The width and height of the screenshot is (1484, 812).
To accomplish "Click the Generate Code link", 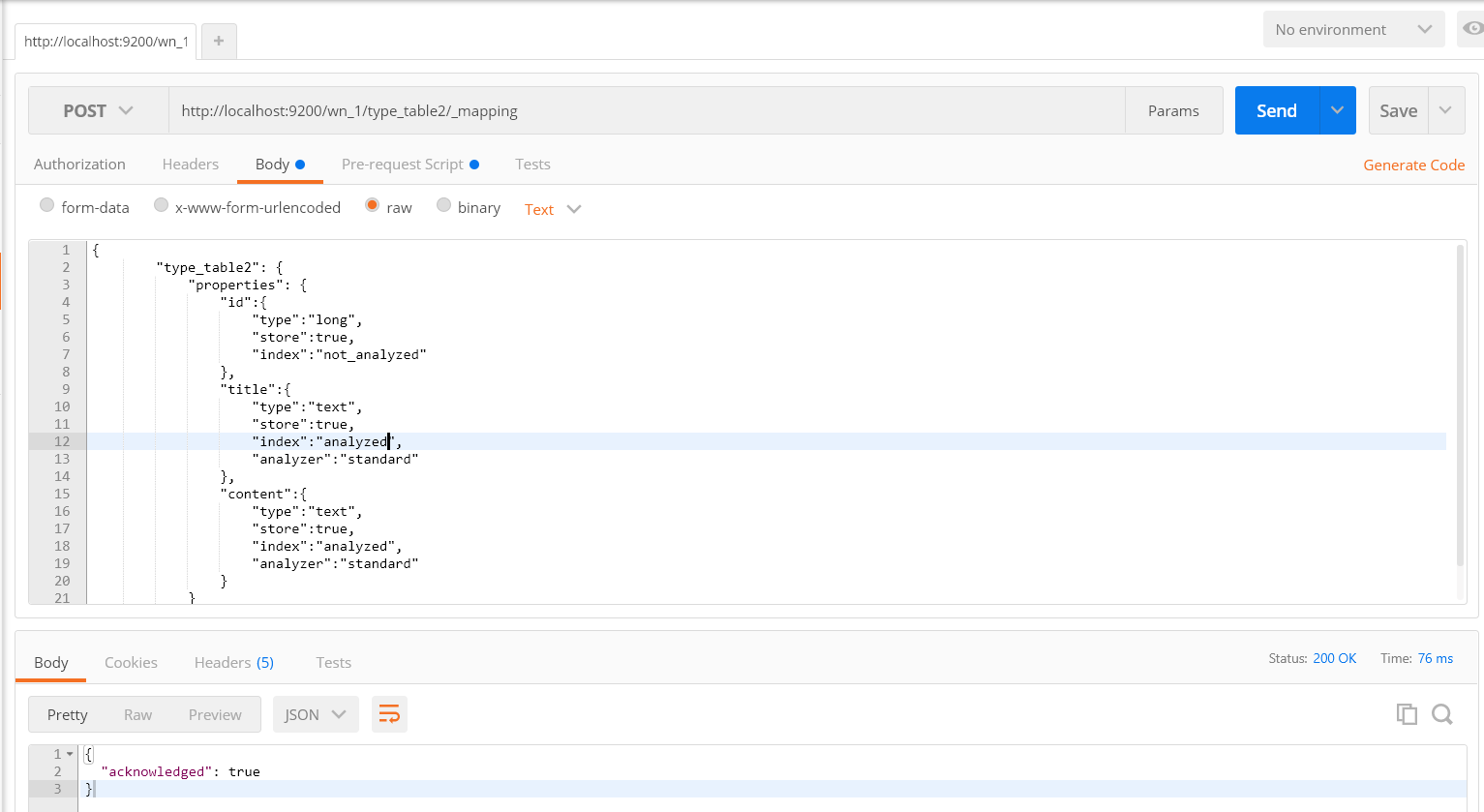I will [x=1413, y=165].
